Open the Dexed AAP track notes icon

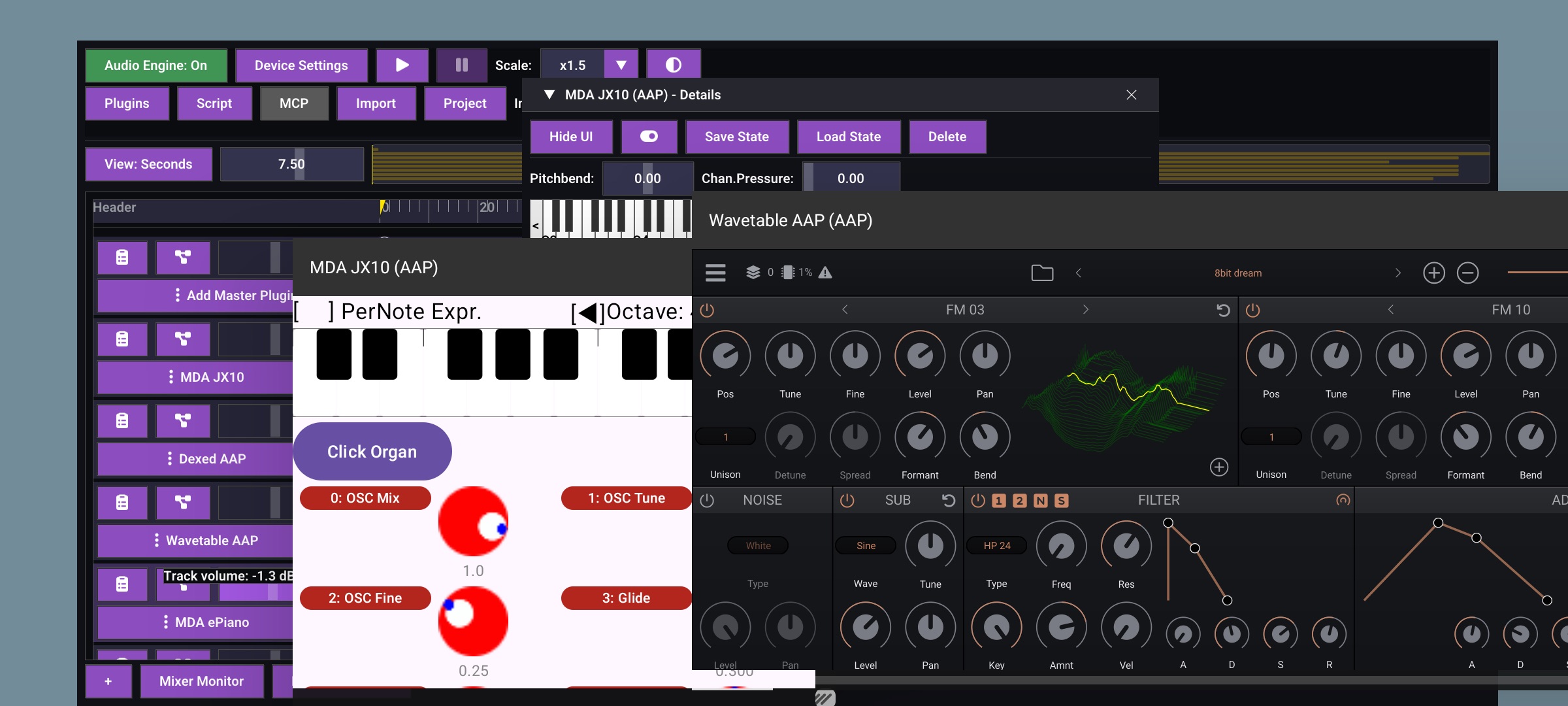tap(122, 420)
